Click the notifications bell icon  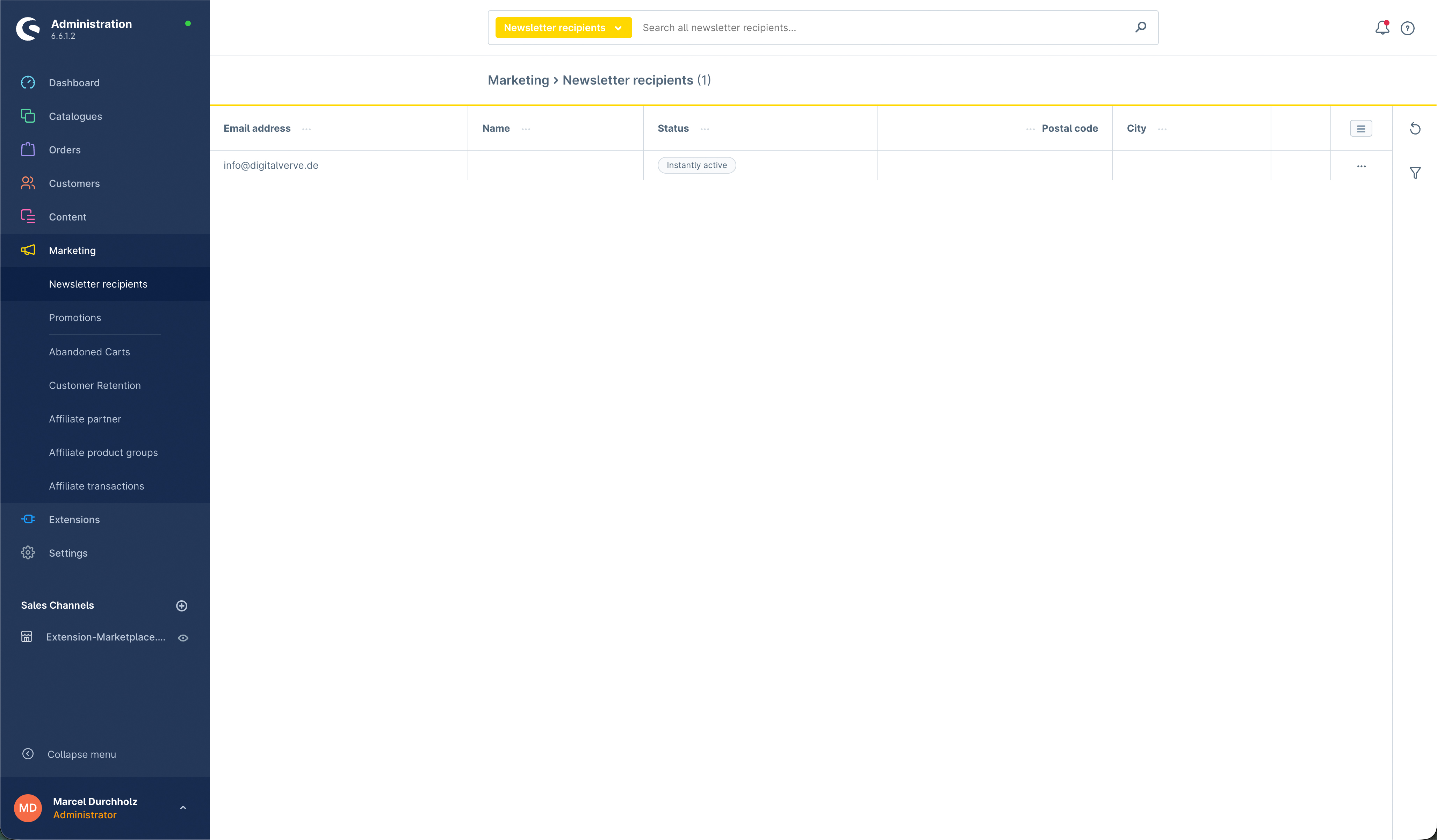1382,27
